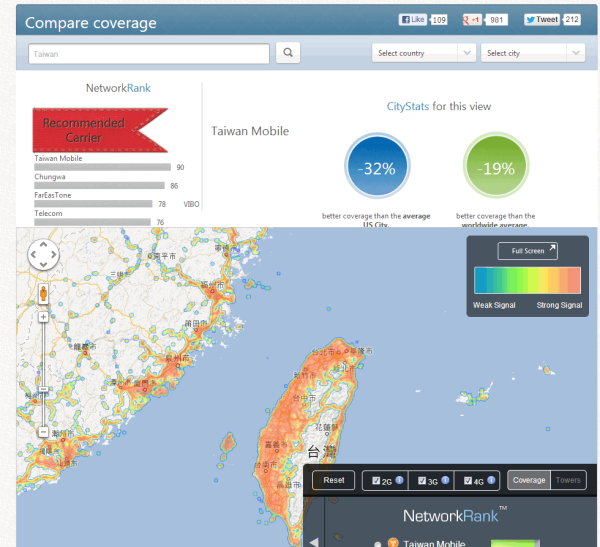Zoom in the map with plus button
The height and width of the screenshot is (547, 600).
43,317
